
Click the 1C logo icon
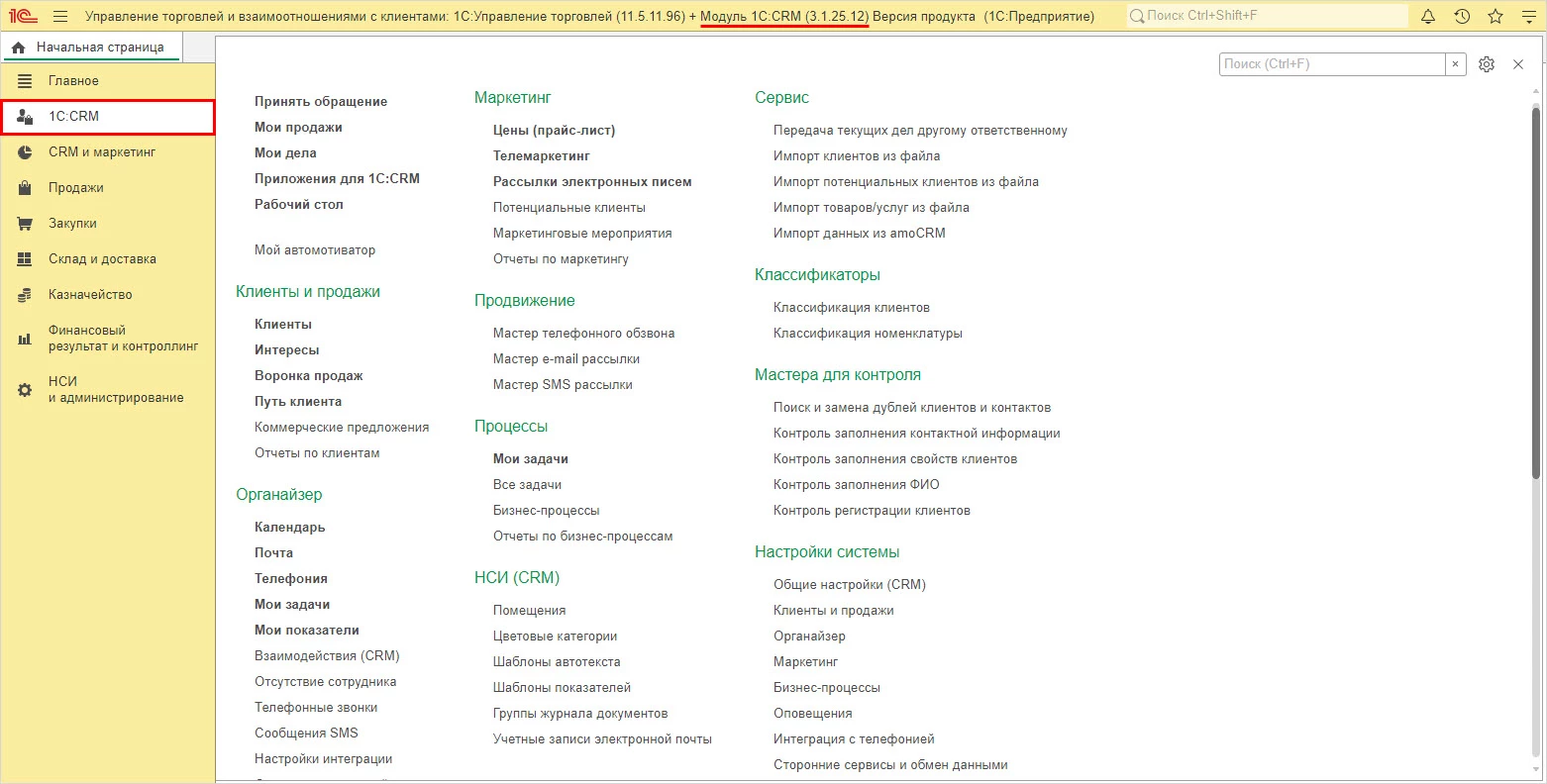click(x=23, y=16)
